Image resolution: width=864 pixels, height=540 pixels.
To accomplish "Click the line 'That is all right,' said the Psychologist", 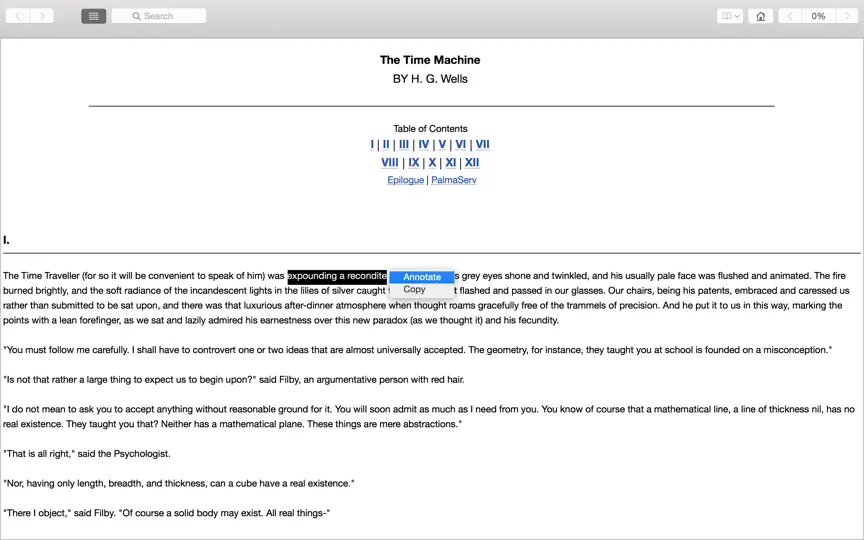I will click(87, 453).
